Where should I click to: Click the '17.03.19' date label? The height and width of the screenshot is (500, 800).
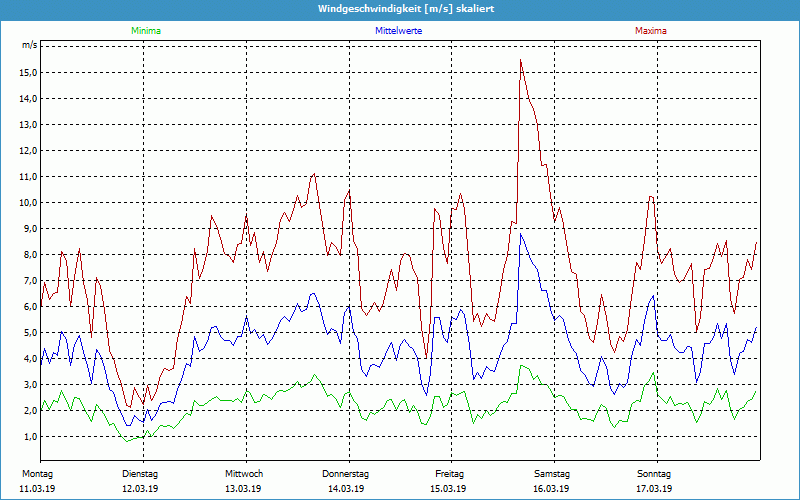coord(654,489)
